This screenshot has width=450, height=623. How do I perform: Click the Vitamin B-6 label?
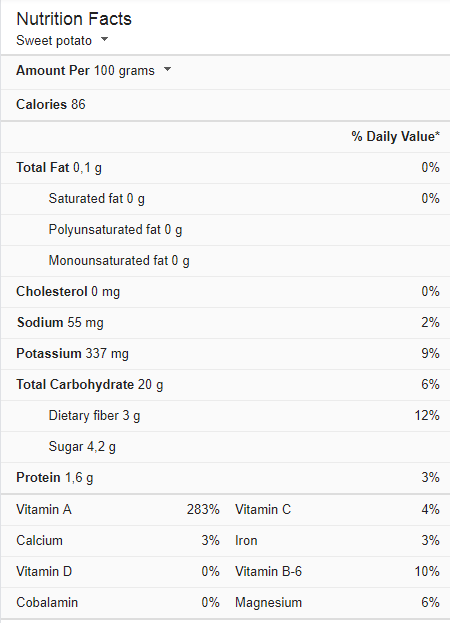[x=268, y=571]
